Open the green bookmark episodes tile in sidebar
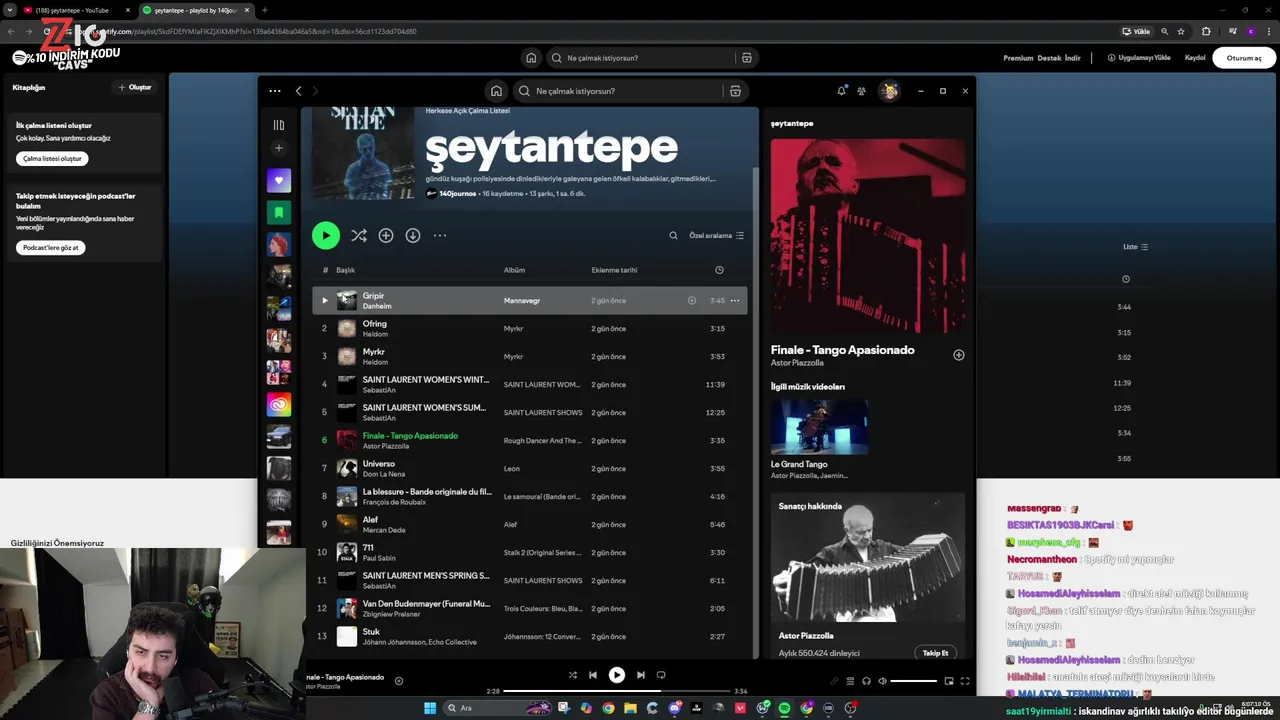This screenshot has width=1280, height=720. [x=279, y=212]
